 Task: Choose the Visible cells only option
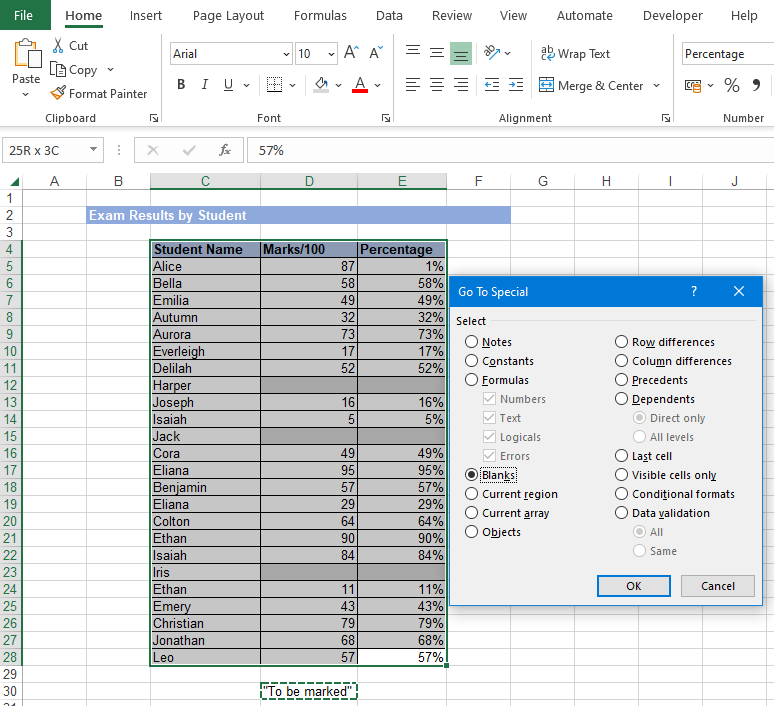(x=622, y=475)
